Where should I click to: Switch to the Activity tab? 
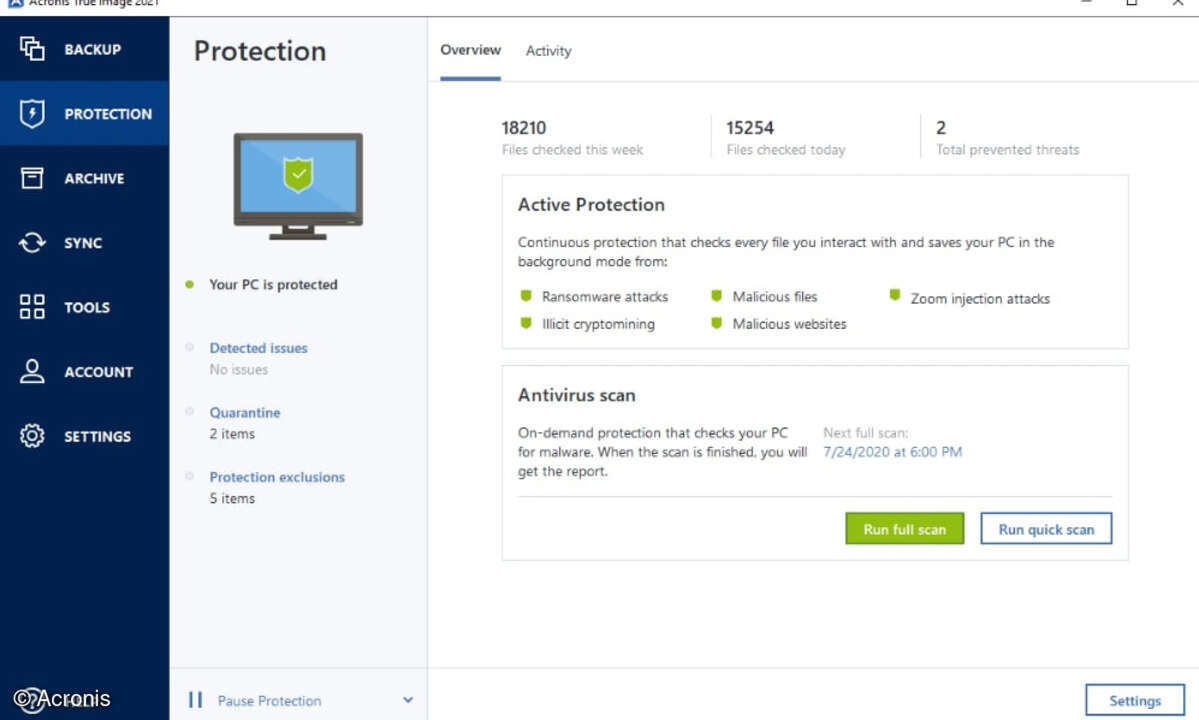click(548, 50)
